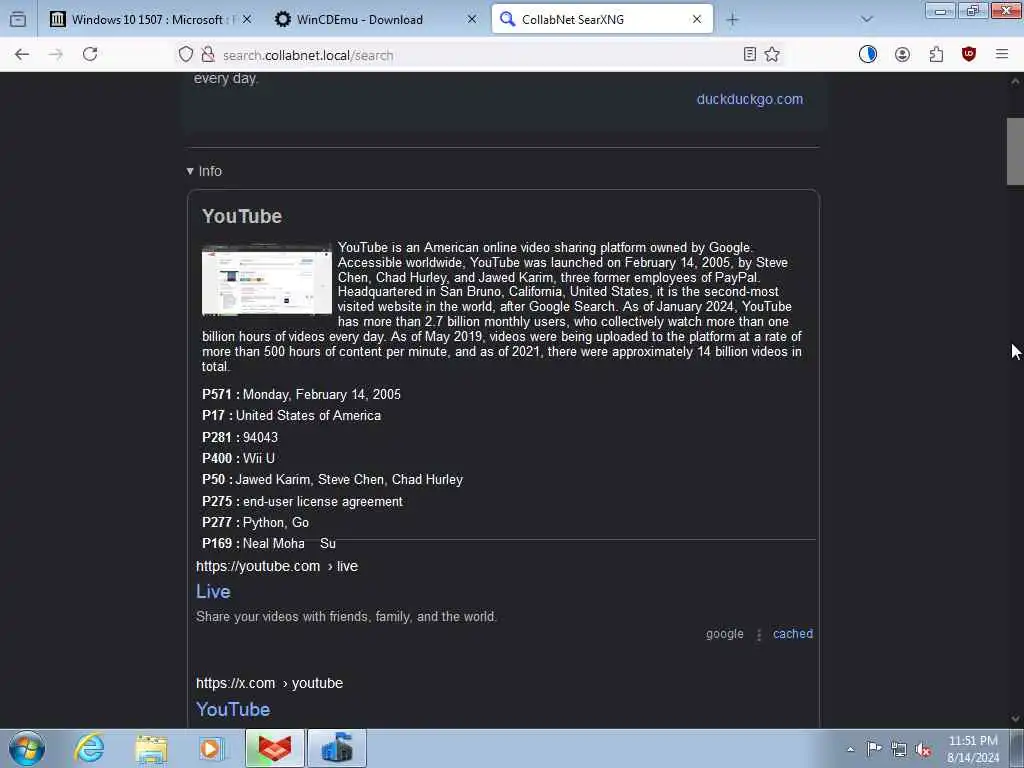Click the red fox app taskbar button
This screenshot has height=768, width=1024.
(x=275, y=748)
